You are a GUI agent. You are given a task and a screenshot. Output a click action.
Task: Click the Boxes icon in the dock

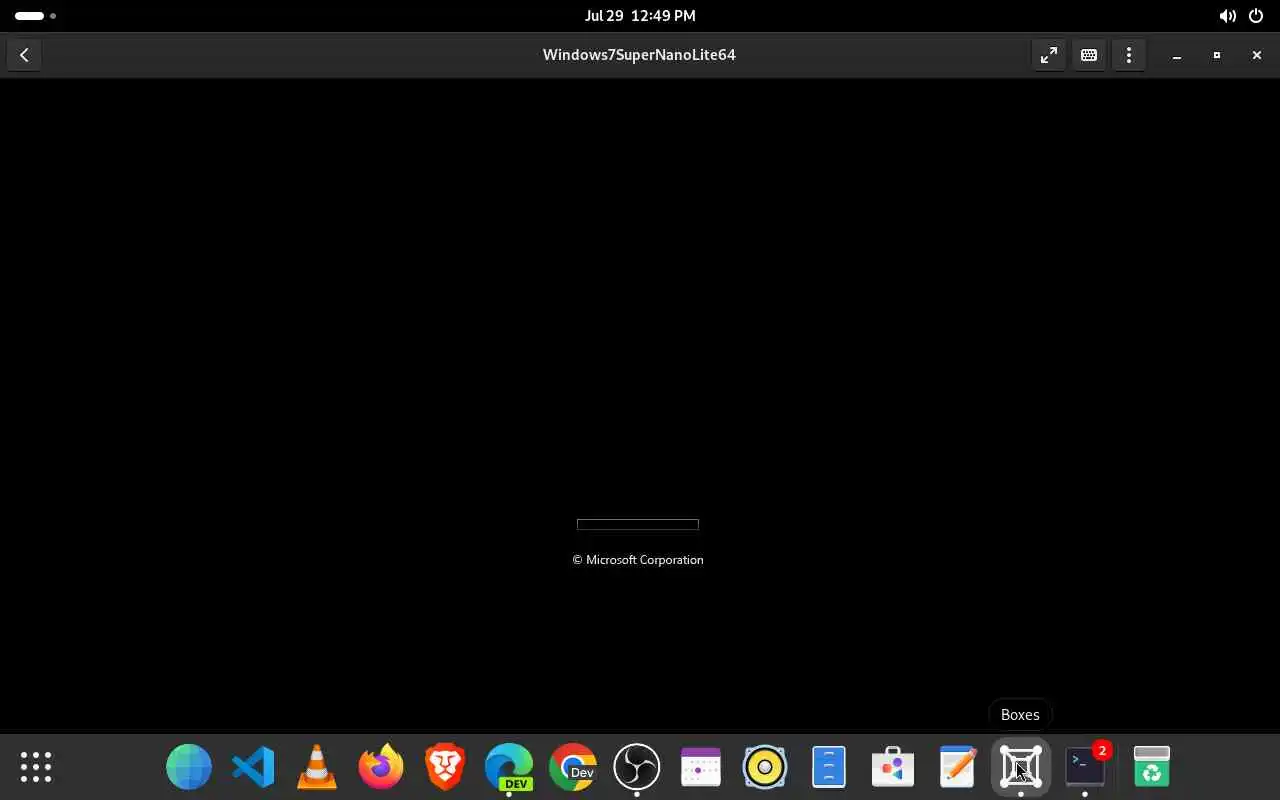1021,767
